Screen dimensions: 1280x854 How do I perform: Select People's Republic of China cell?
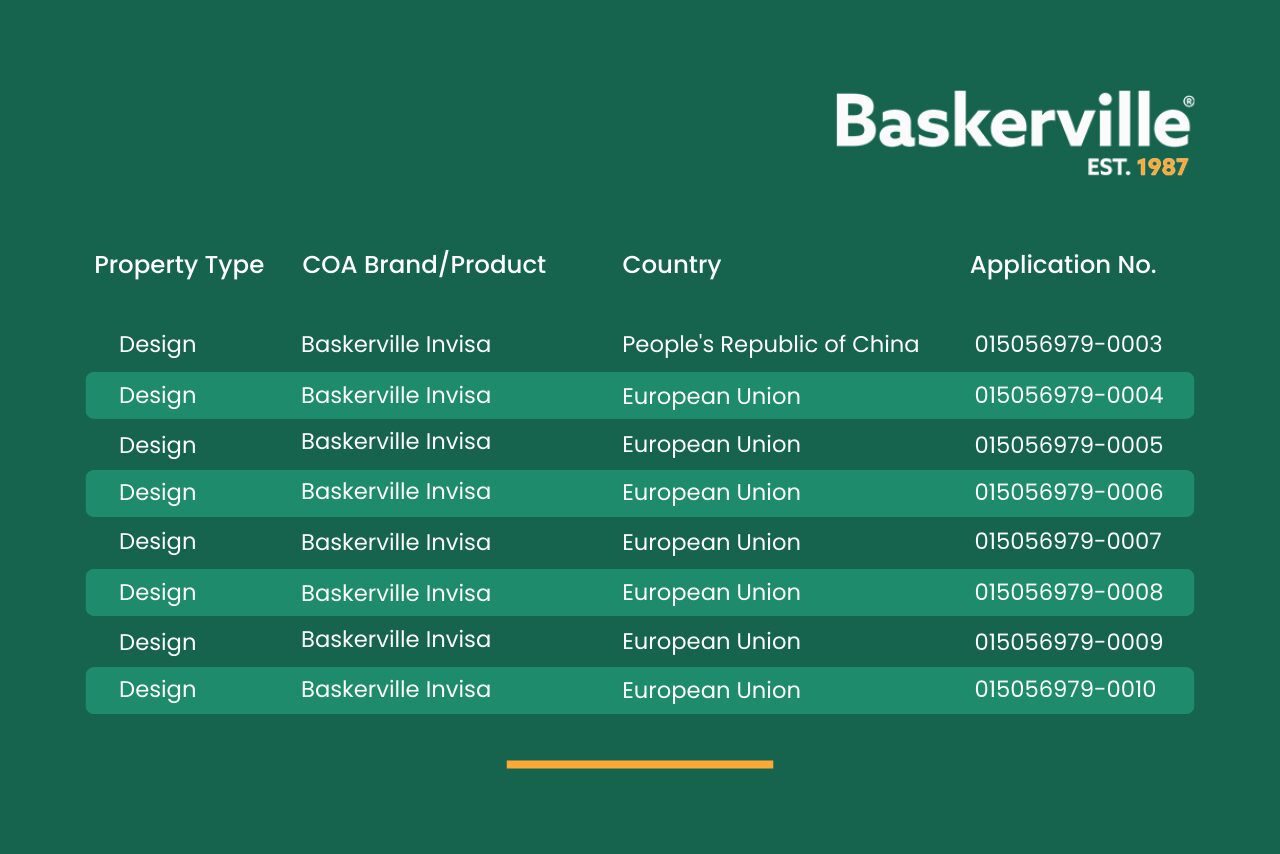pos(770,345)
